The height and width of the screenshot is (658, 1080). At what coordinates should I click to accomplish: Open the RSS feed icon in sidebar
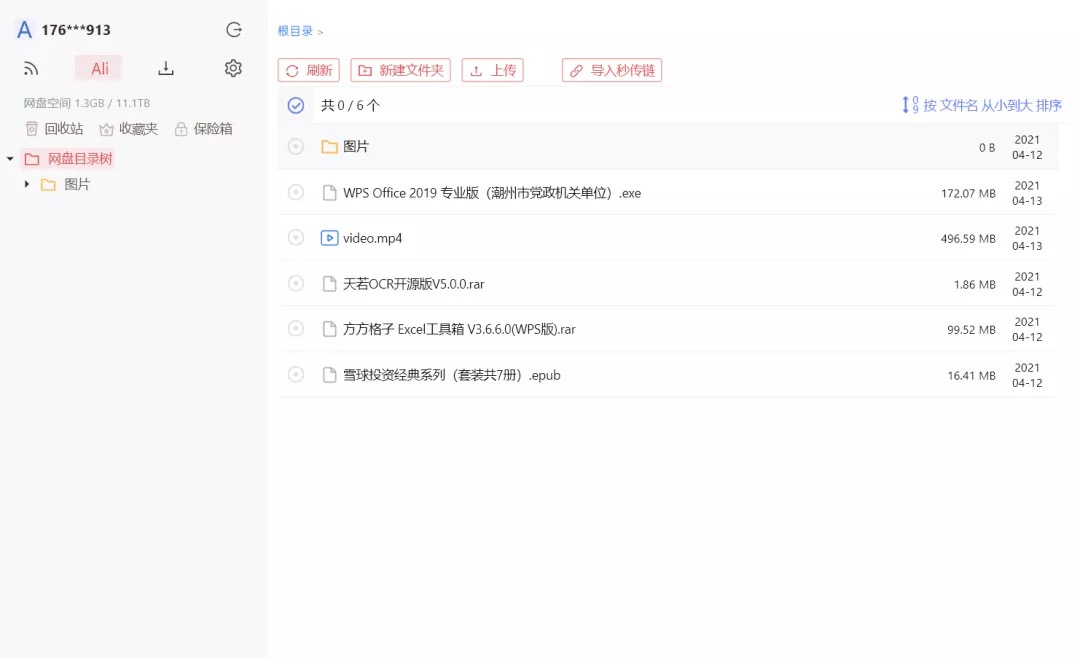[x=31, y=69]
